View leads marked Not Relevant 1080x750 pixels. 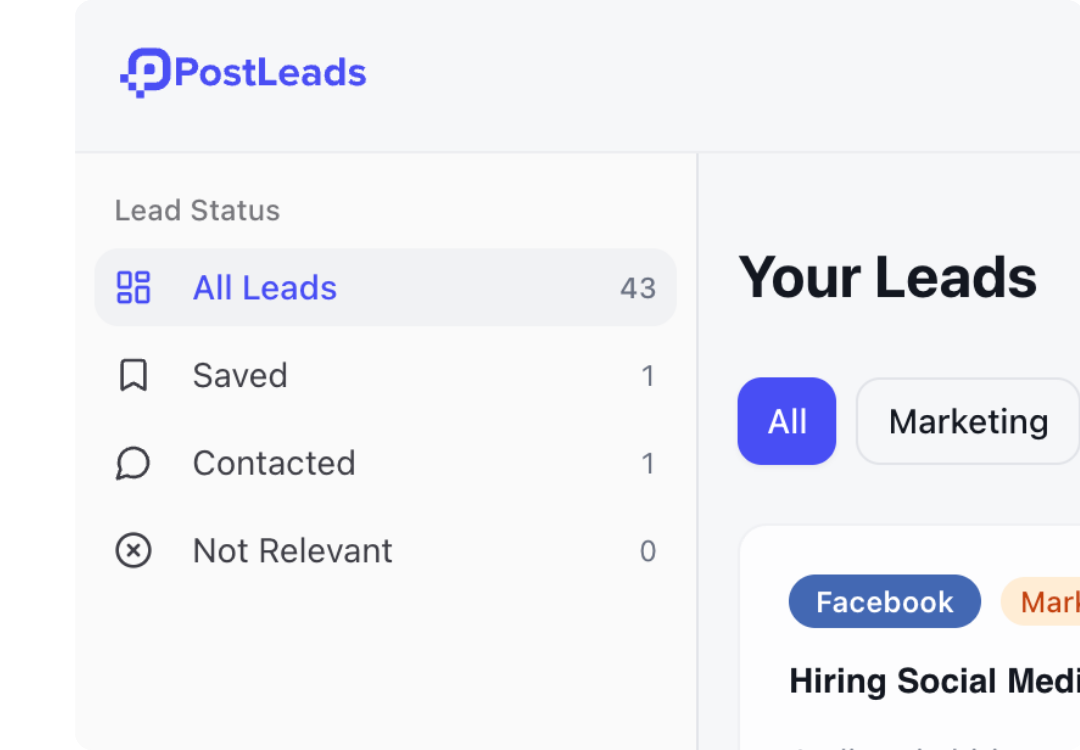292,551
